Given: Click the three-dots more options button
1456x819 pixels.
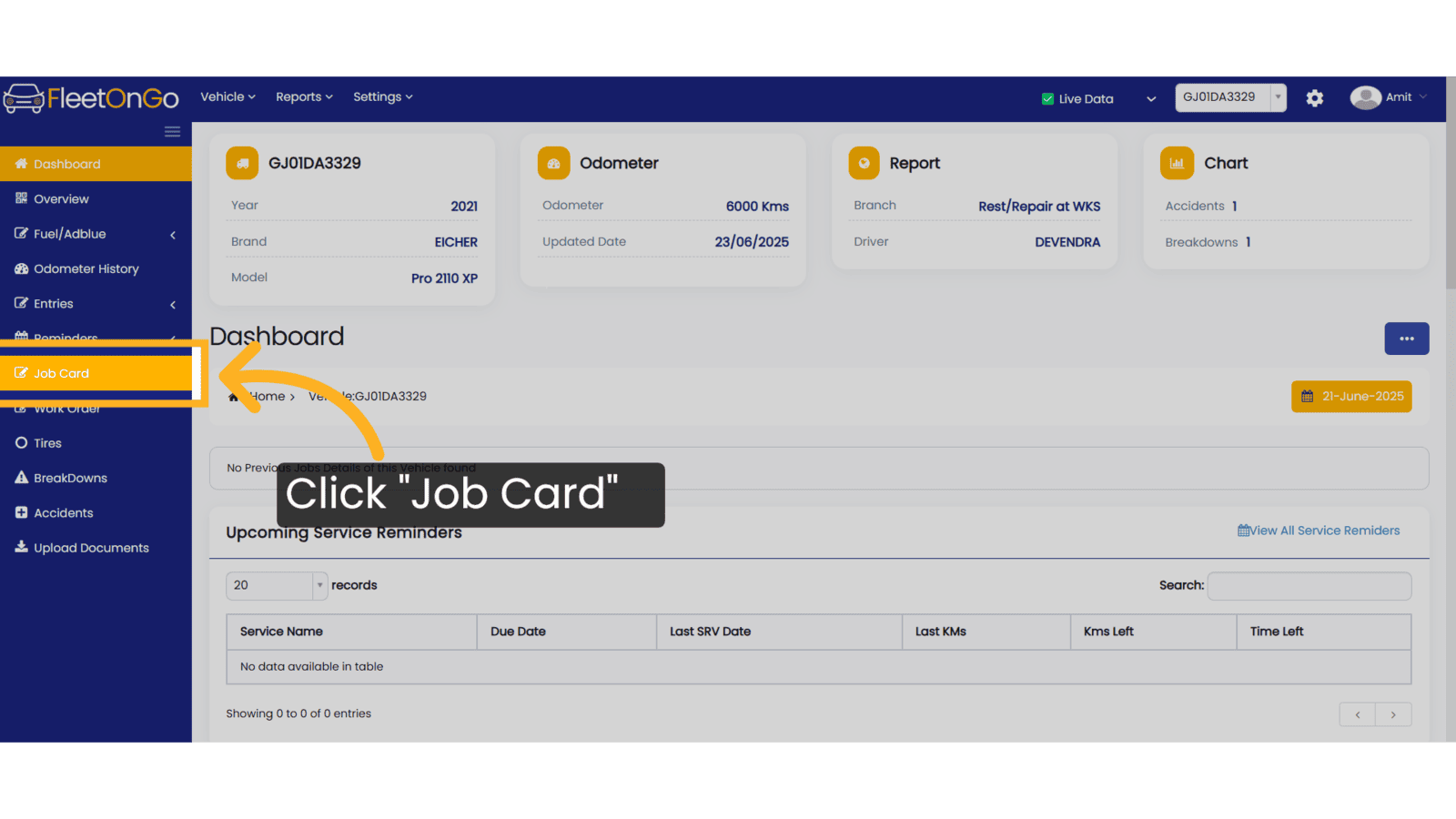Looking at the screenshot, I should coord(1407,339).
